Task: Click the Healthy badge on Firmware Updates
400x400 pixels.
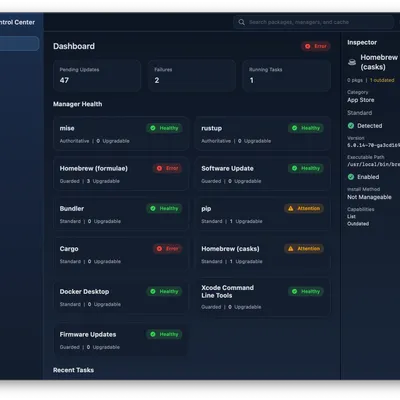Action: pos(164,334)
